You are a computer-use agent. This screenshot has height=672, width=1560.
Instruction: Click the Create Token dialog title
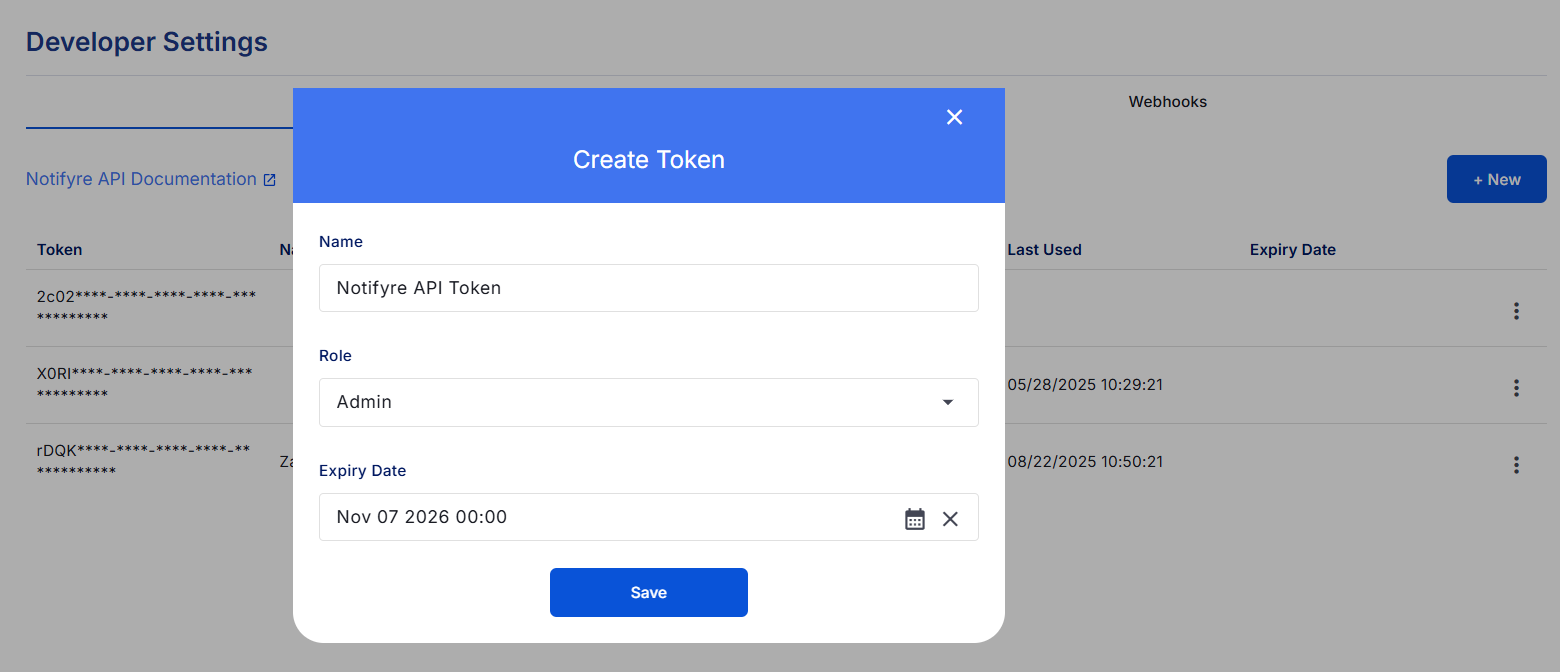(648, 160)
